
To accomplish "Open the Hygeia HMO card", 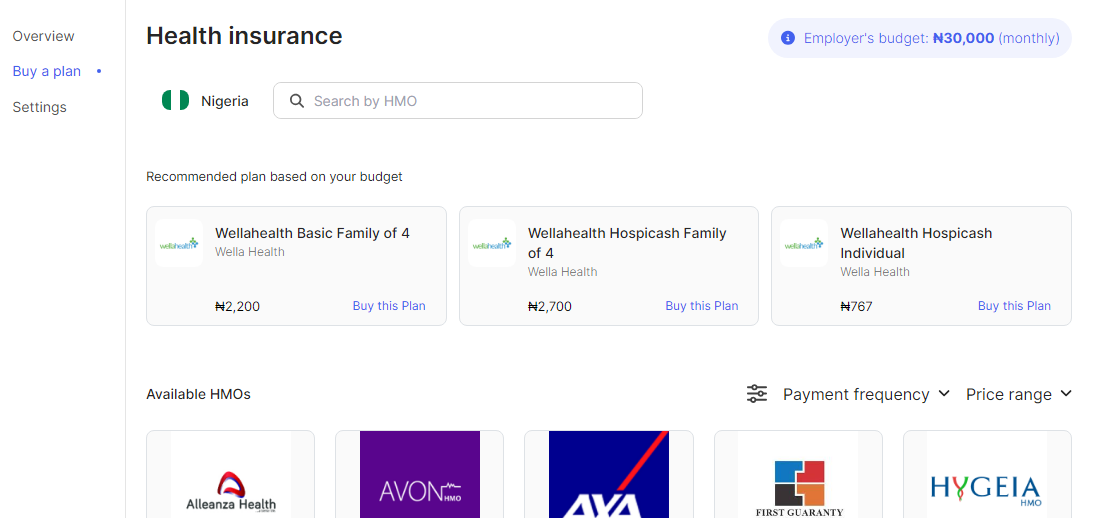I will 987,475.
